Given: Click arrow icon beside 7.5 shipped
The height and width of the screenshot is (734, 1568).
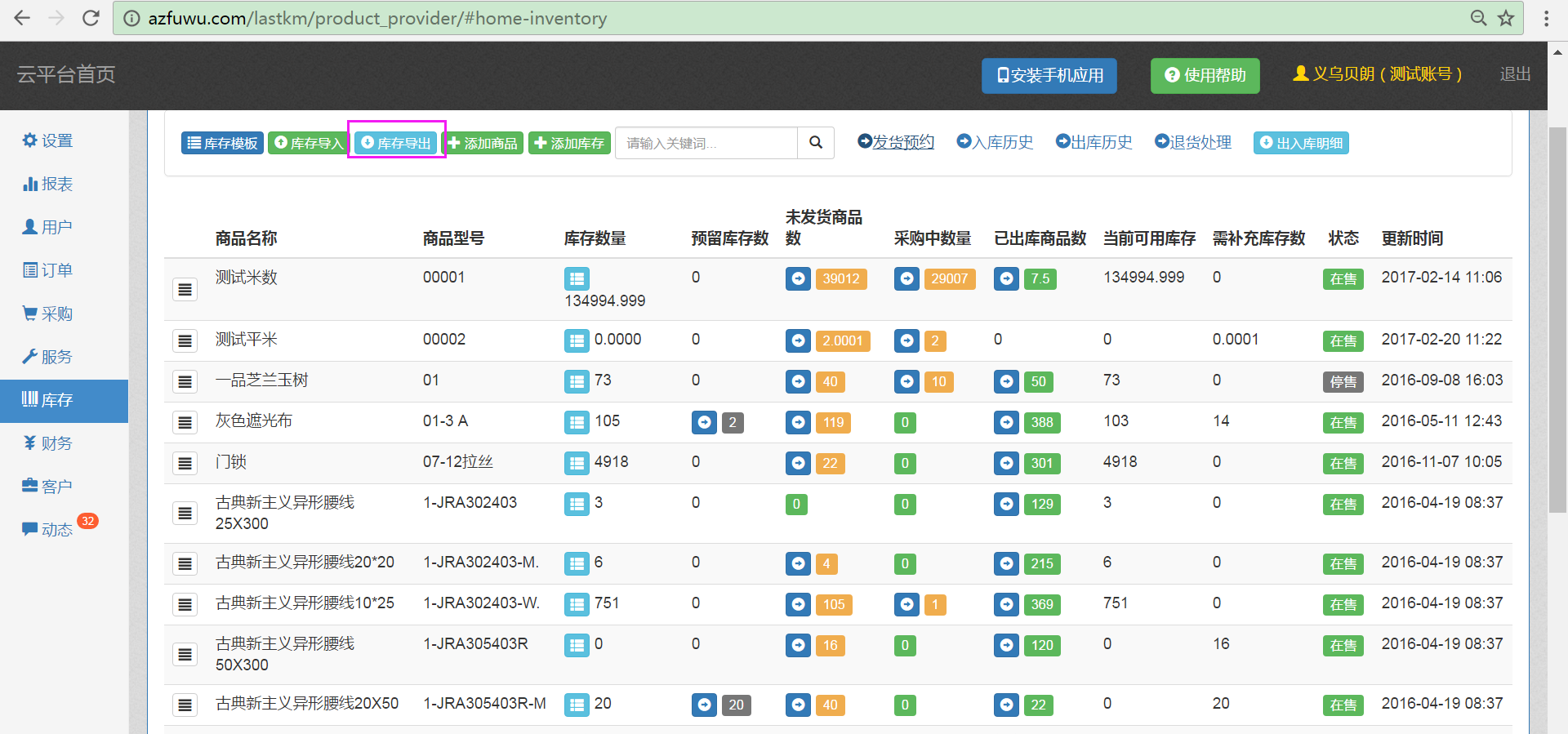Looking at the screenshot, I should [x=1006, y=278].
